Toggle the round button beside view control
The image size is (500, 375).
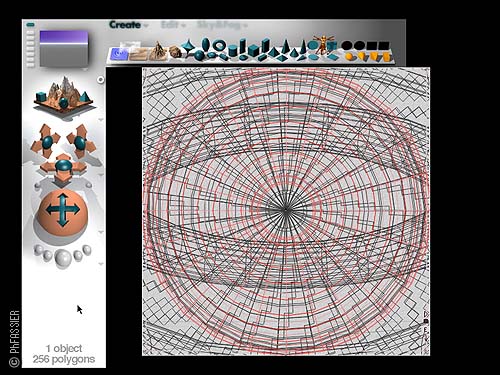click(100, 79)
